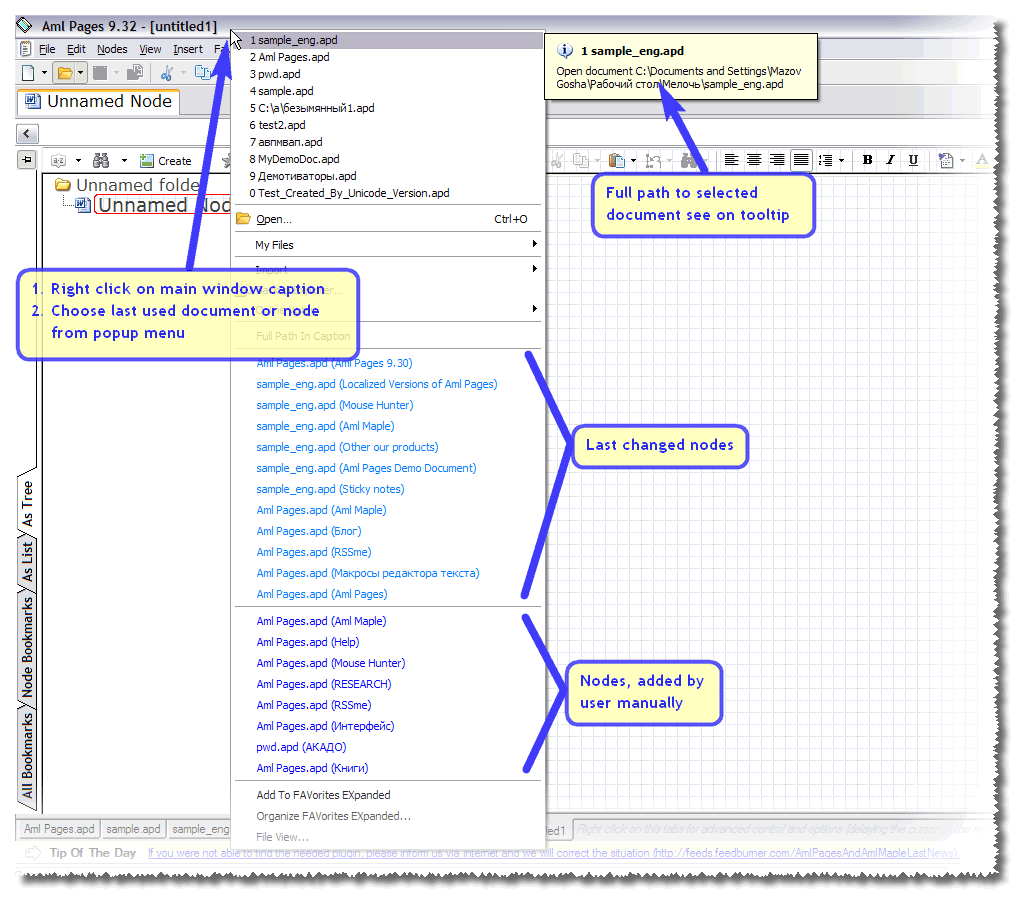Click the notepad document icon beside File menu
This screenshot has height=899, width=1021.
(25, 49)
